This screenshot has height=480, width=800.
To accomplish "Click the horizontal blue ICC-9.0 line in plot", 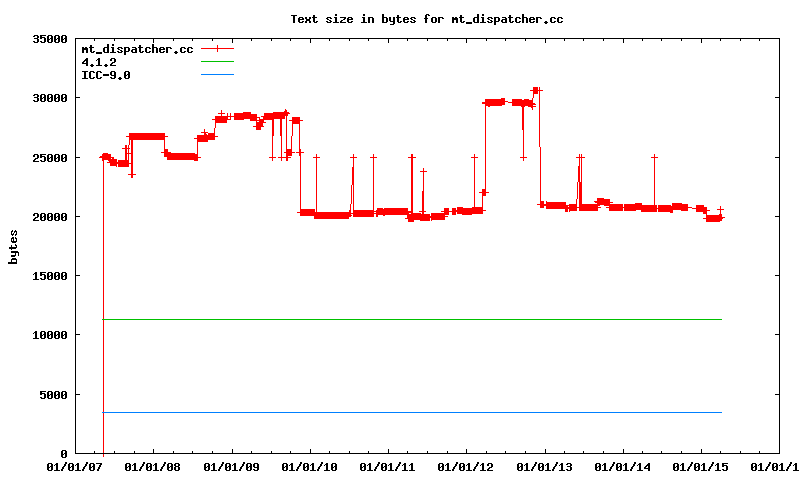I will (x=400, y=412).
